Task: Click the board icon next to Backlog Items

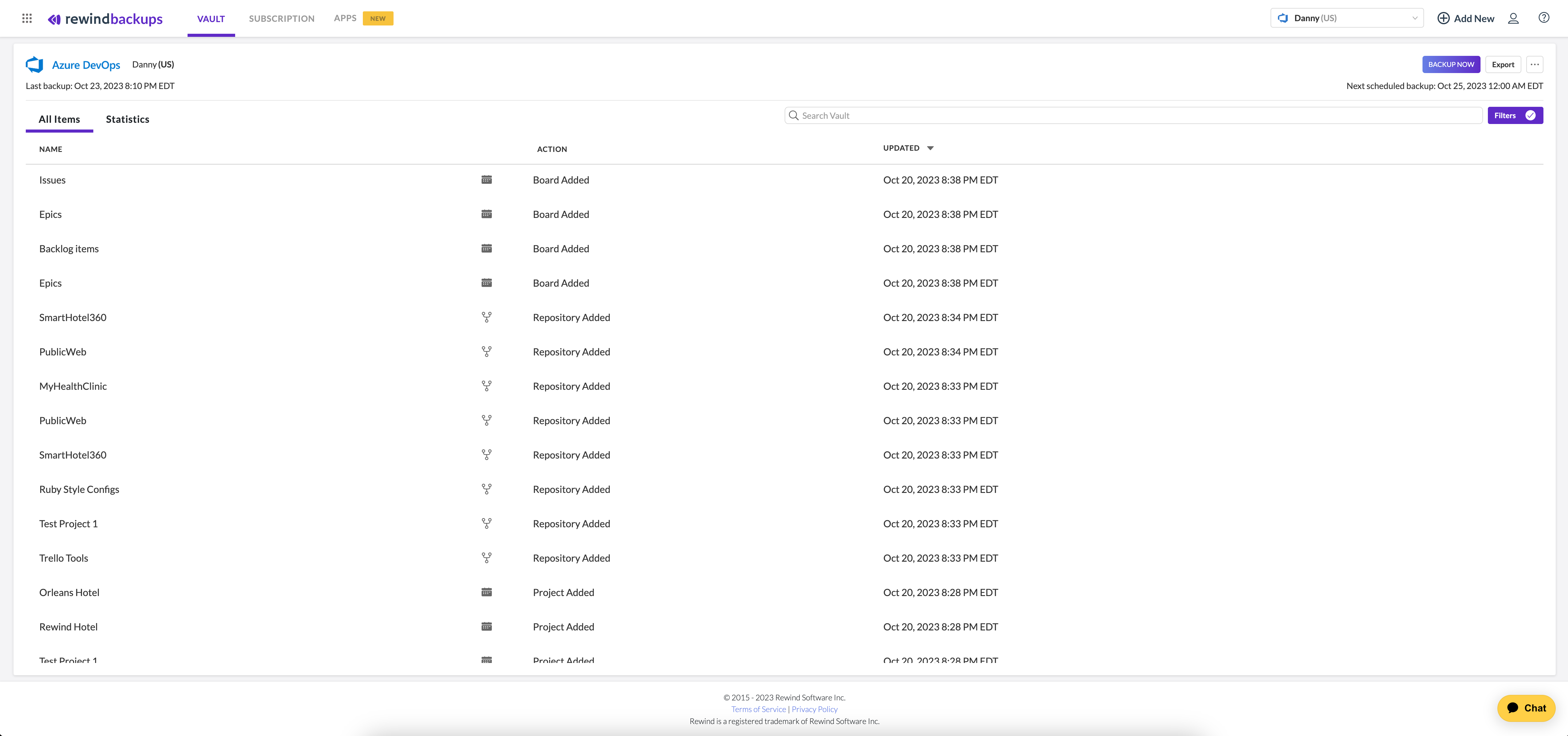Action: click(x=487, y=248)
